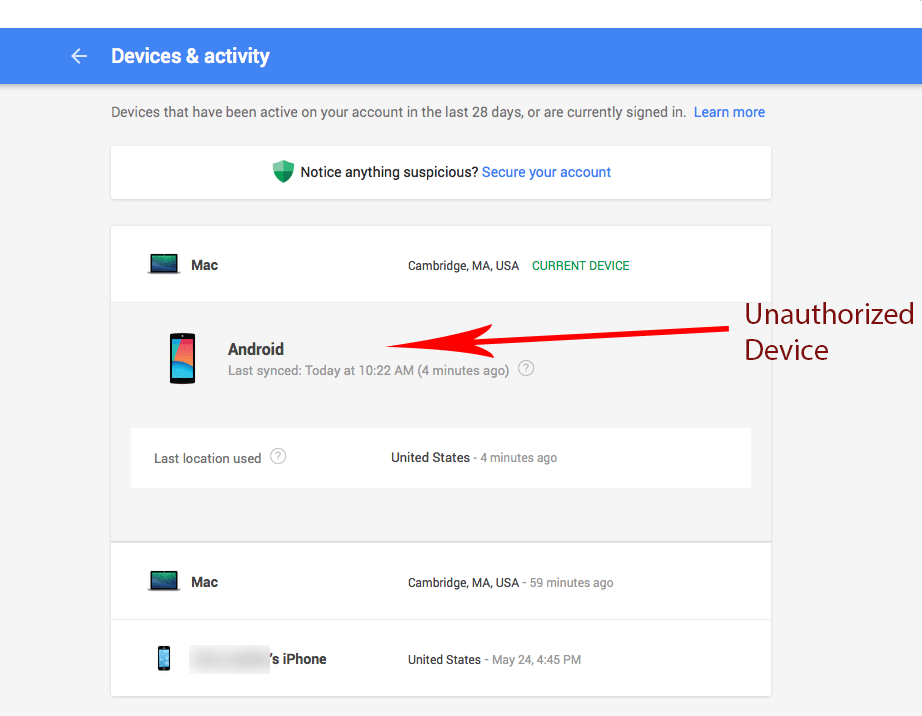Click the iPhone device icon
Viewport: 922px width, 716px height.
pyautogui.click(x=164, y=658)
